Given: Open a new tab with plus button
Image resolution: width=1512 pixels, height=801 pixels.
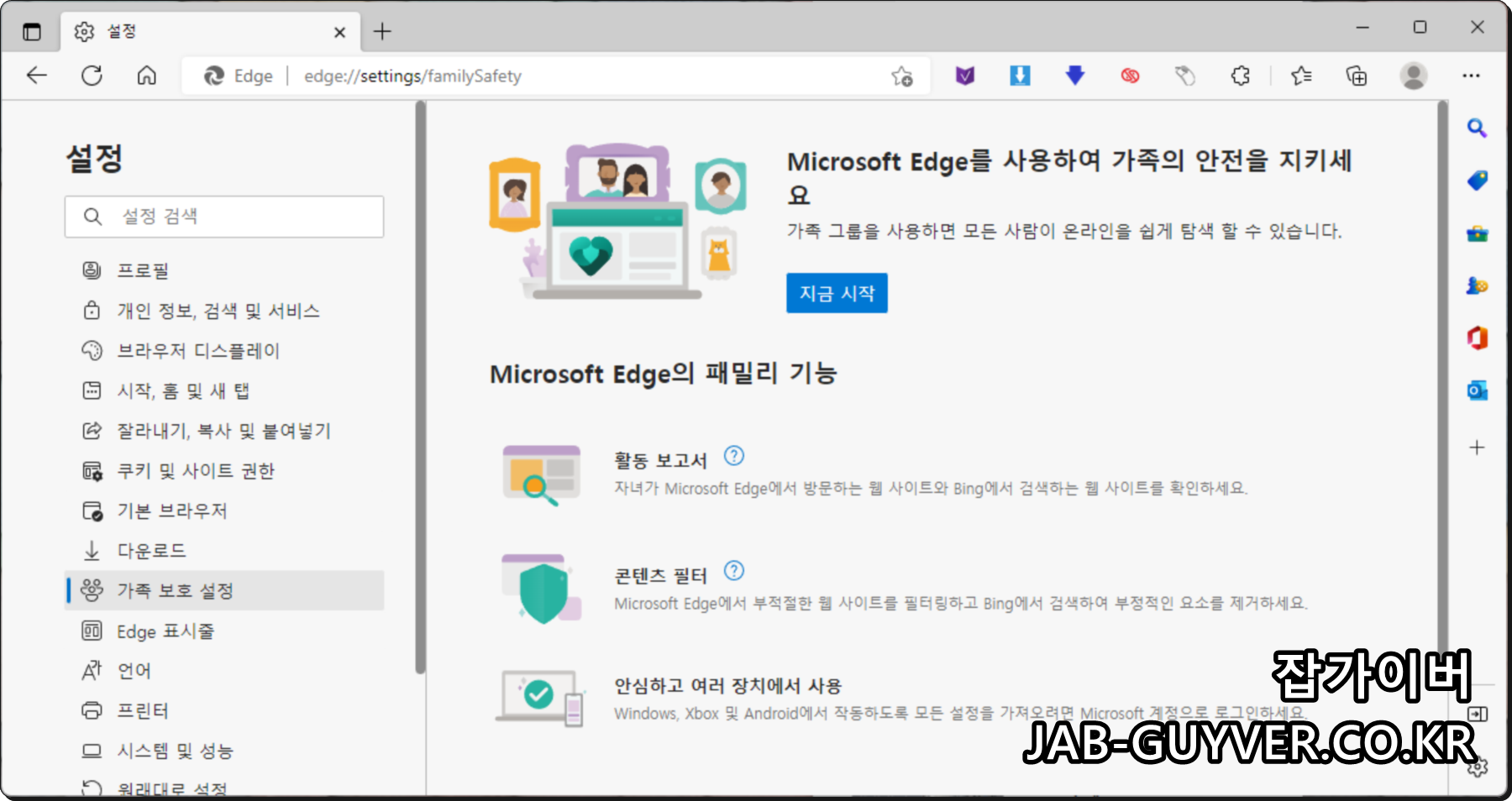Looking at the screenshot, I should [x=382, y=32].
